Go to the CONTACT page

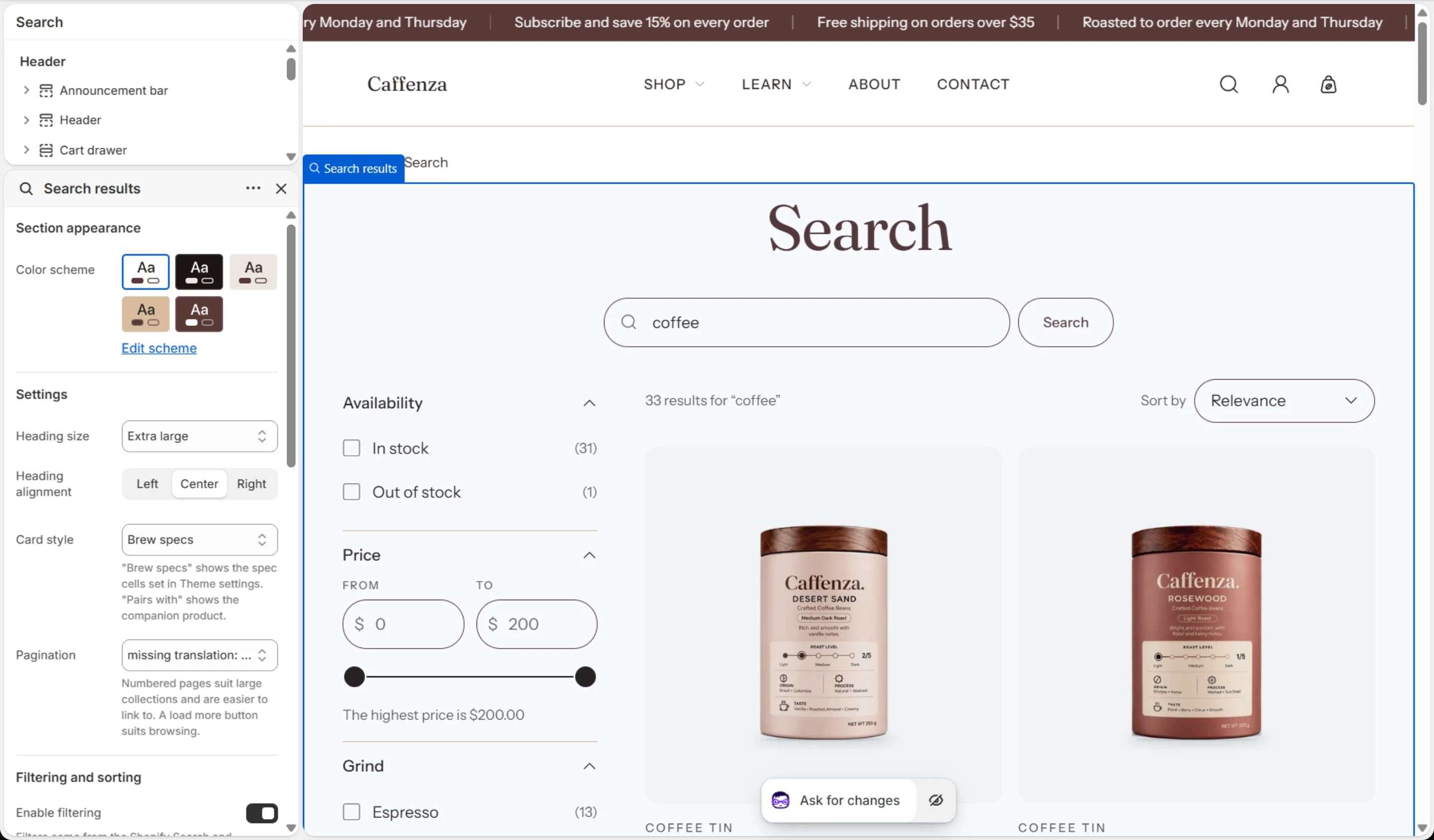point(973,84)
